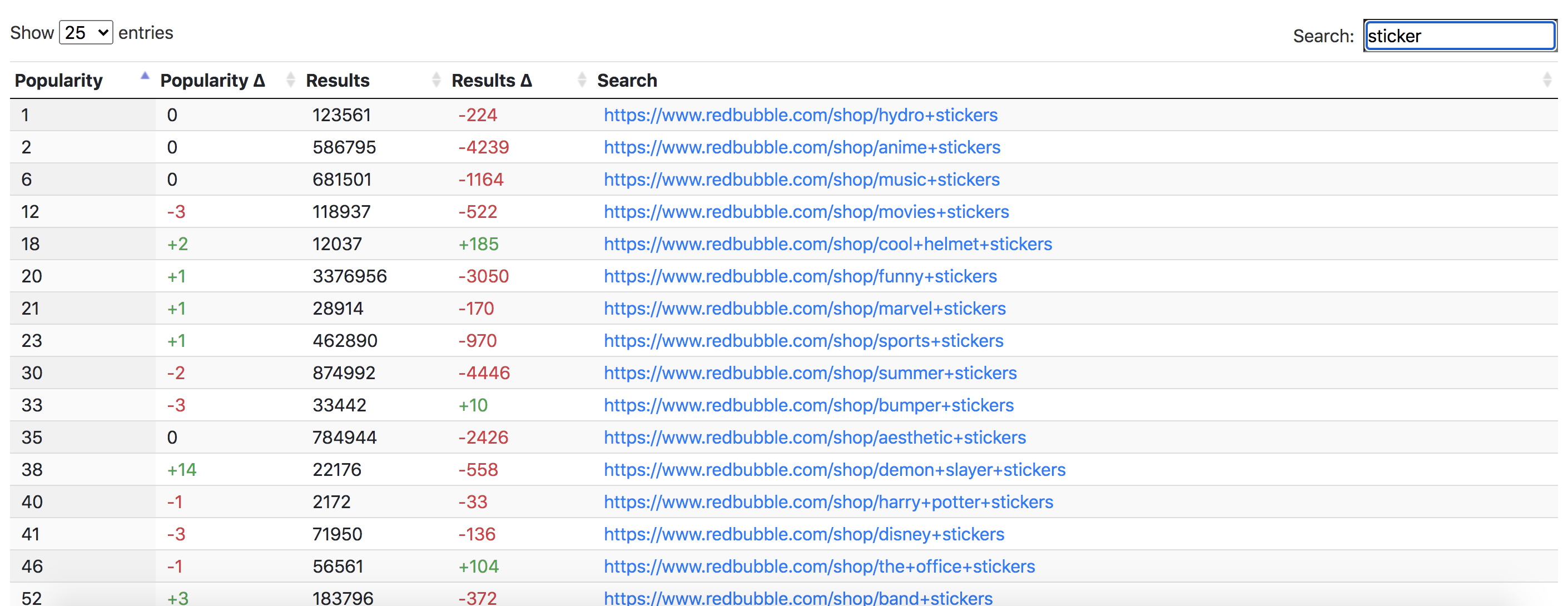Open the aesthetic+stickers link
This screenshot has height=606, width=1568.
click(x=815, y=438)
